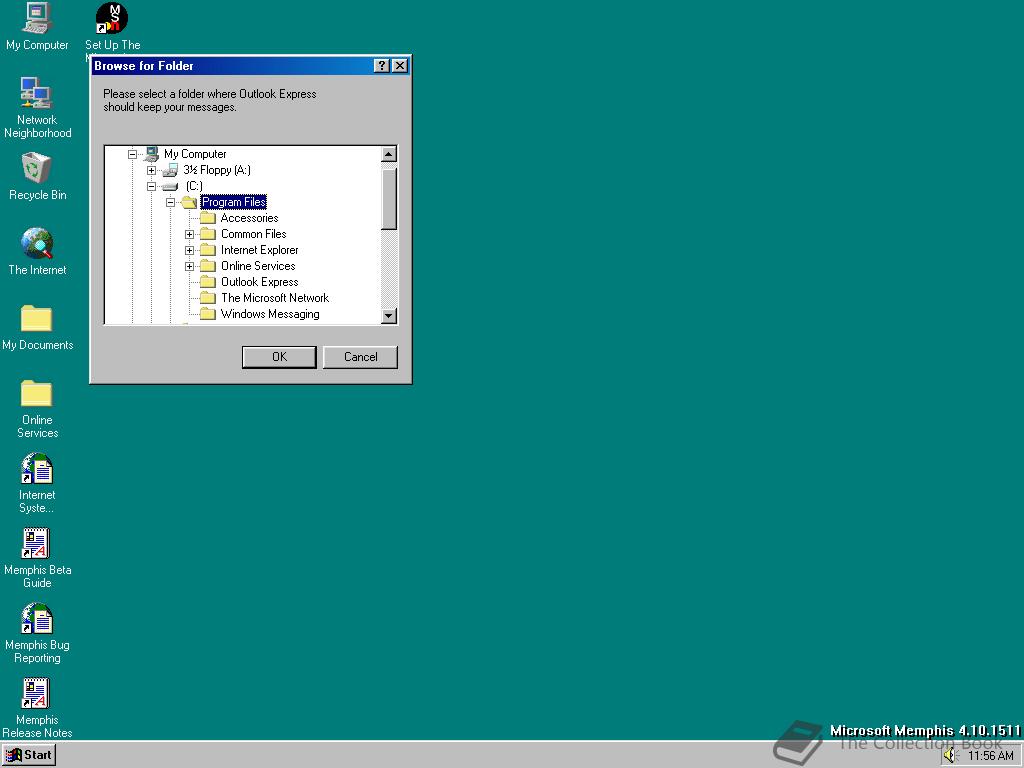The width and height of the screenshot is (1024, 768).
Task: Collapse the (C:) drive node
Action: [x=152, y=187]
